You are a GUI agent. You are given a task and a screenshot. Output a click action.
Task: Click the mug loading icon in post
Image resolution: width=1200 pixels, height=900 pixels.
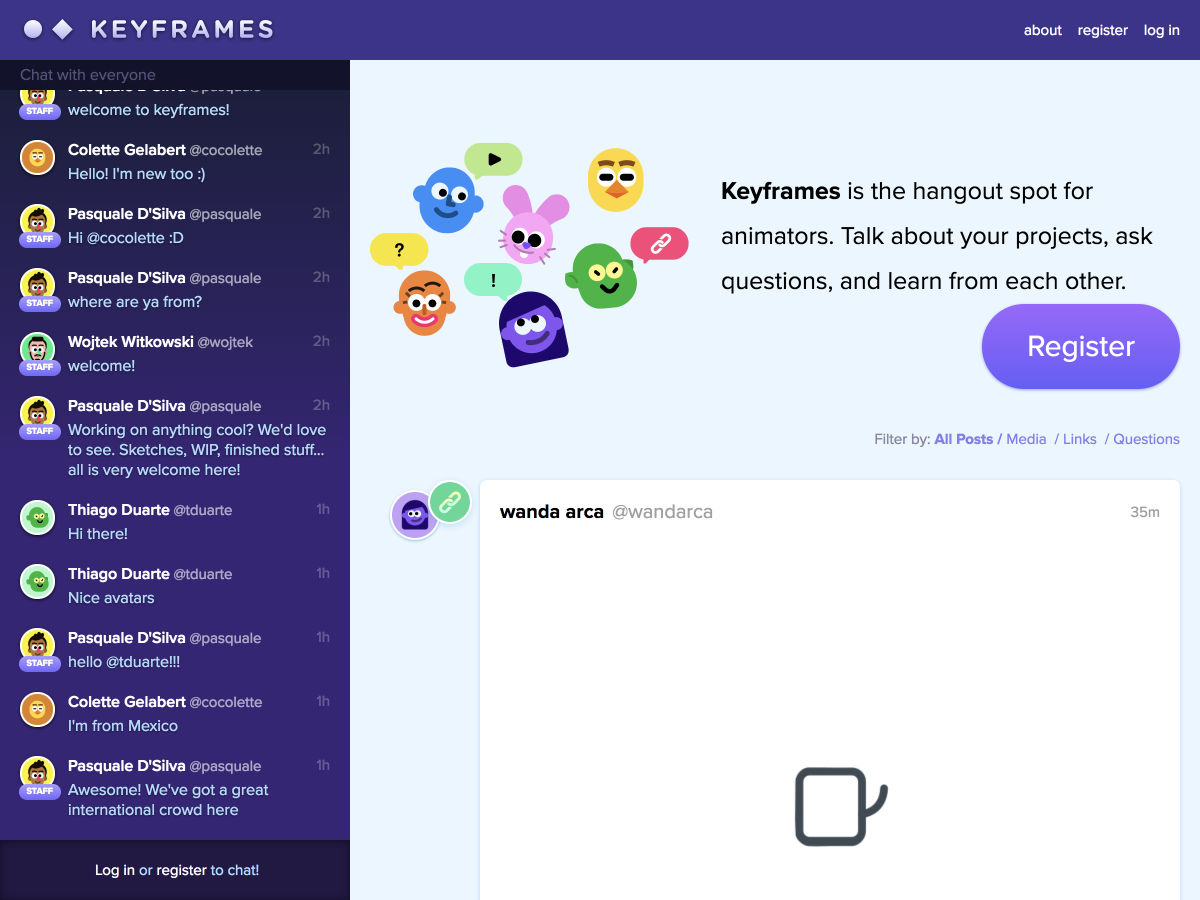coord(840,806)
